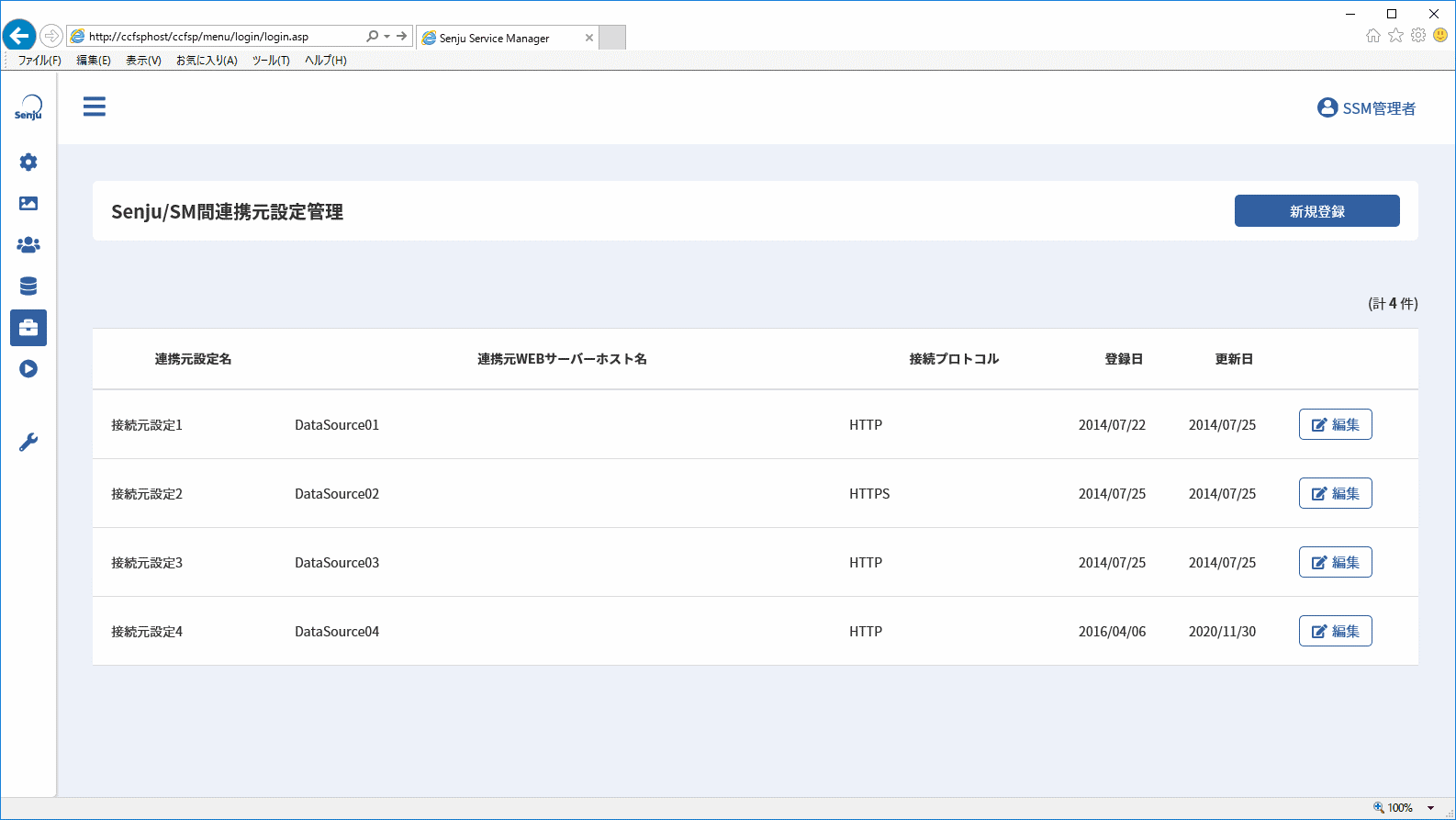Open the users group sidebar icon
The width and height of the screenshot is (1456, 820).
[28, 245]
